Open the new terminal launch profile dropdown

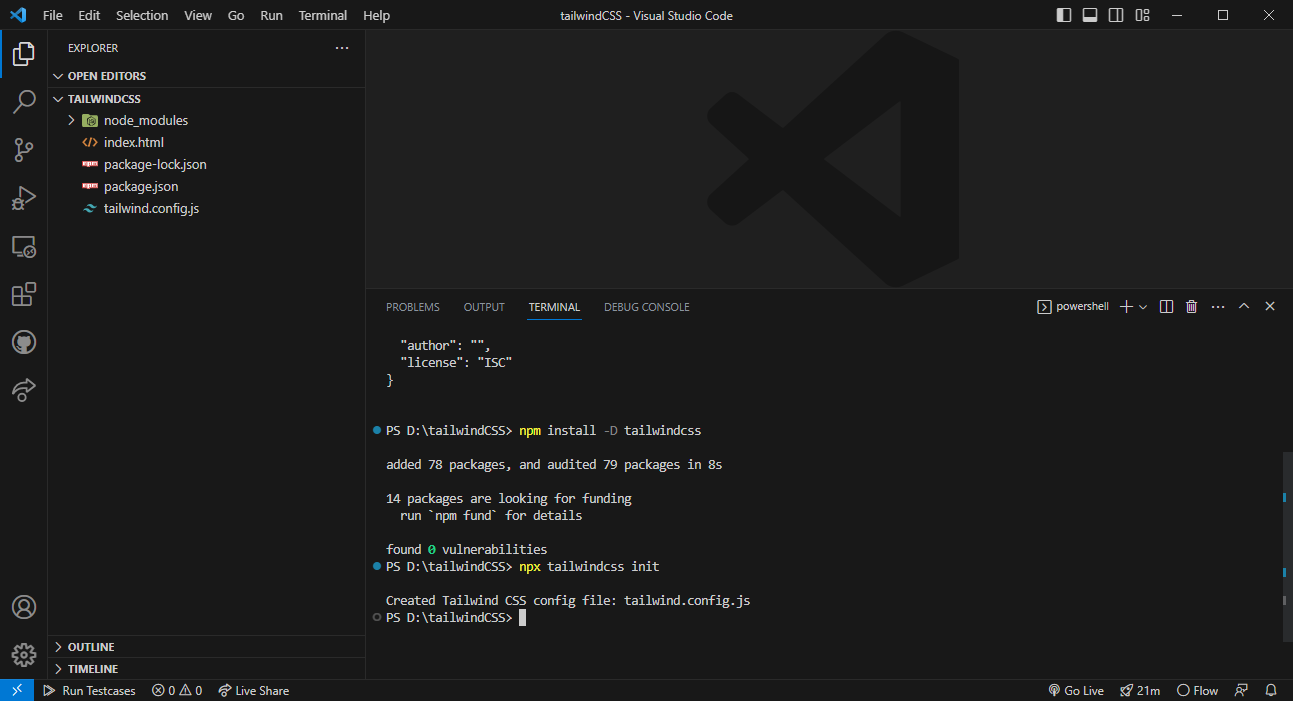coord(1143,307)
